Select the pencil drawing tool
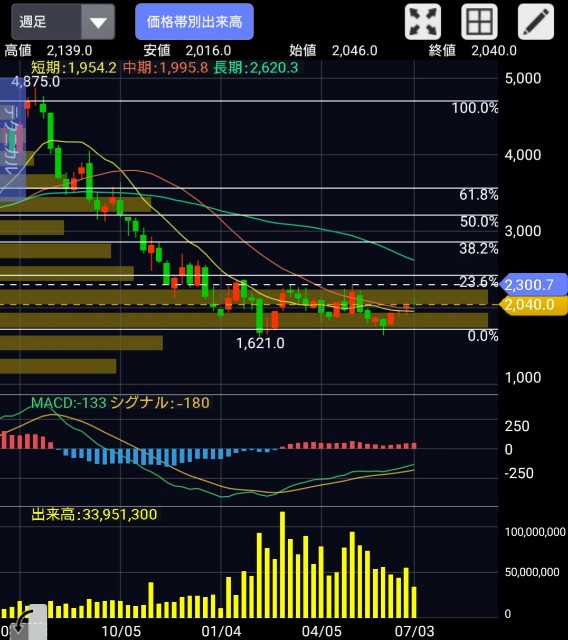This screenshot has height=640, width=568. (x=536, y=22)
